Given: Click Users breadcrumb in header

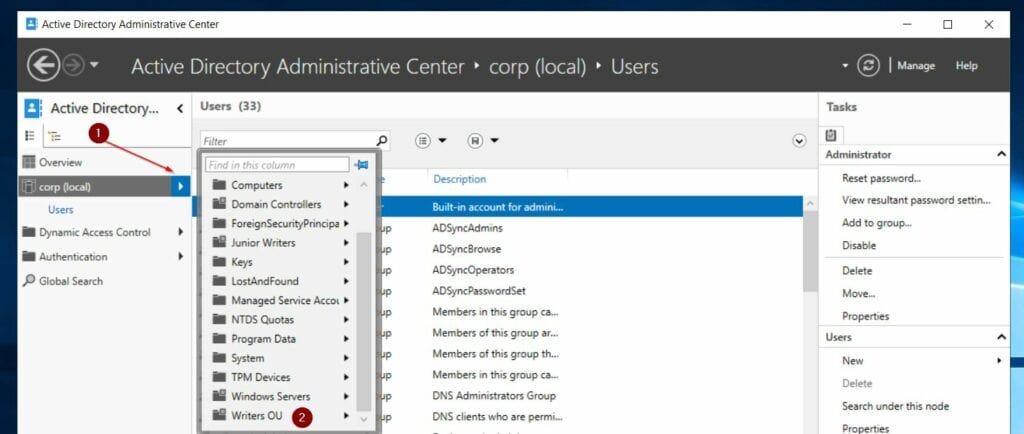Looking at the screenshot, I should coord(634,67).
